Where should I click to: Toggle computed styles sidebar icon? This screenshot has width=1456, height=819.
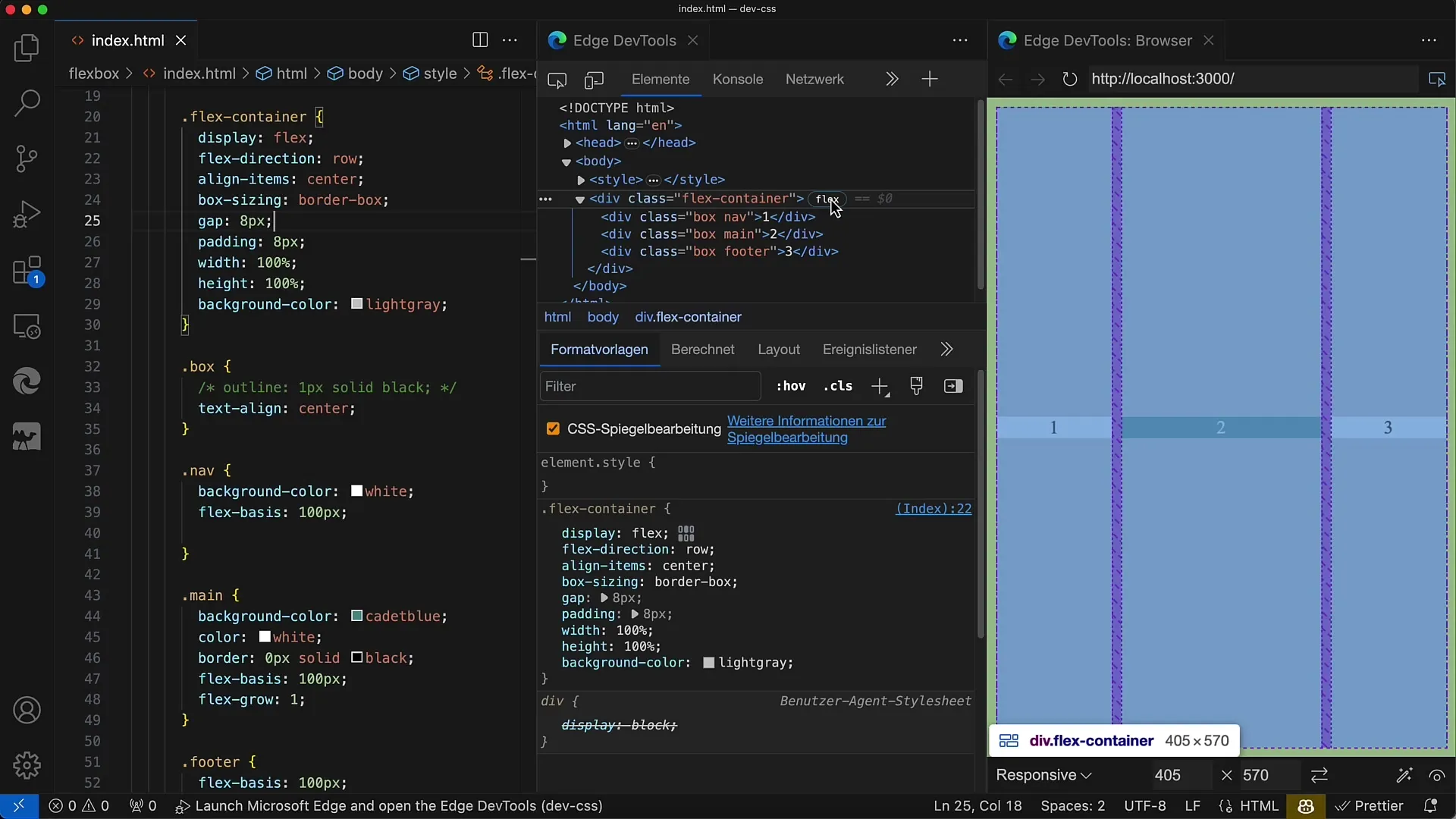coord(953,387)
